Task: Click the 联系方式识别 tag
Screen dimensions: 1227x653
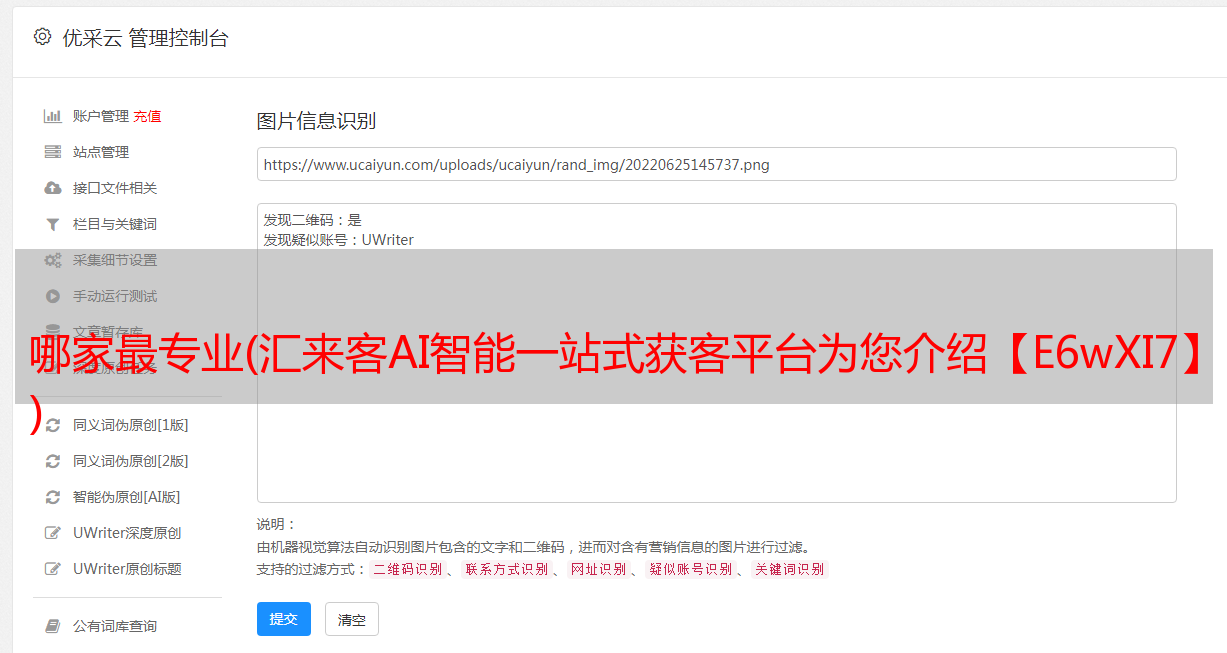Action: 506,569
